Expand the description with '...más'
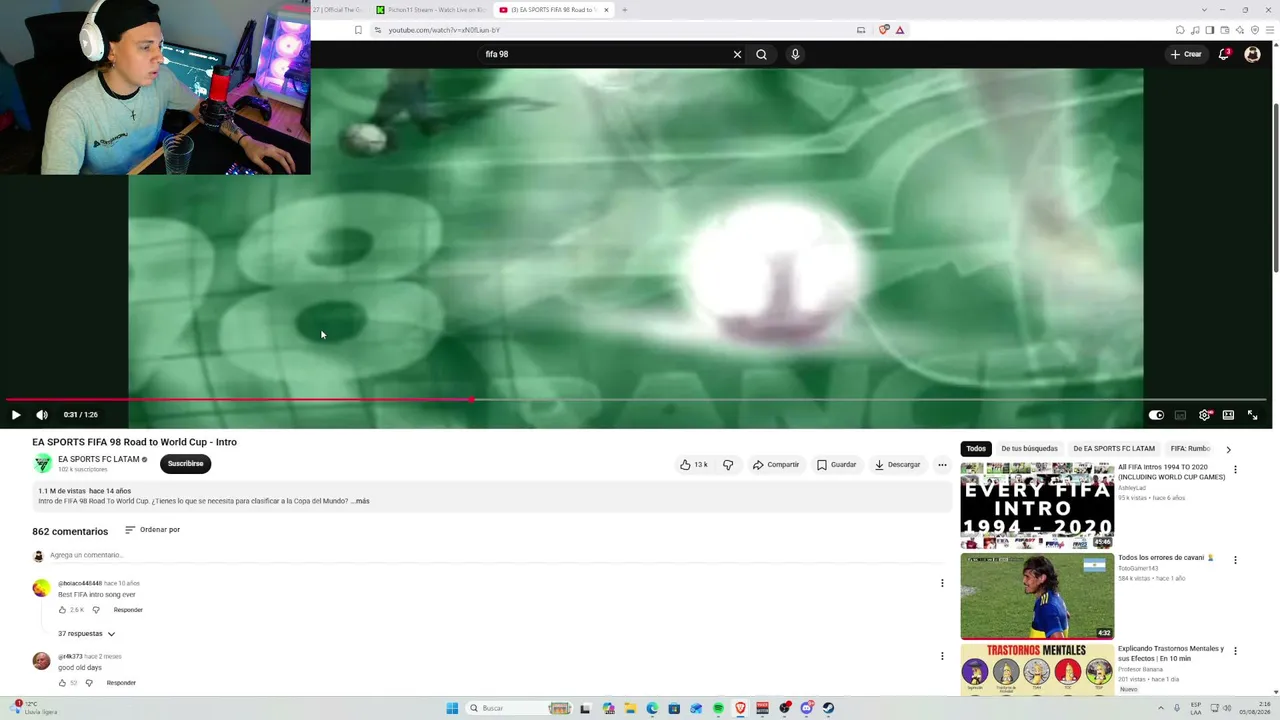The image size is (1280, 720). (361, 501)
